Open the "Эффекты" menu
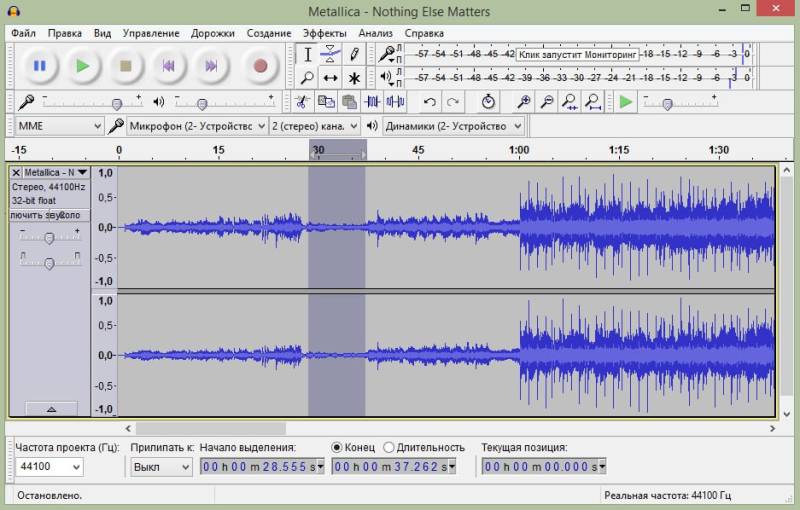Image resolution: width=800 pixels, height=510 pixels. (324, 33)
